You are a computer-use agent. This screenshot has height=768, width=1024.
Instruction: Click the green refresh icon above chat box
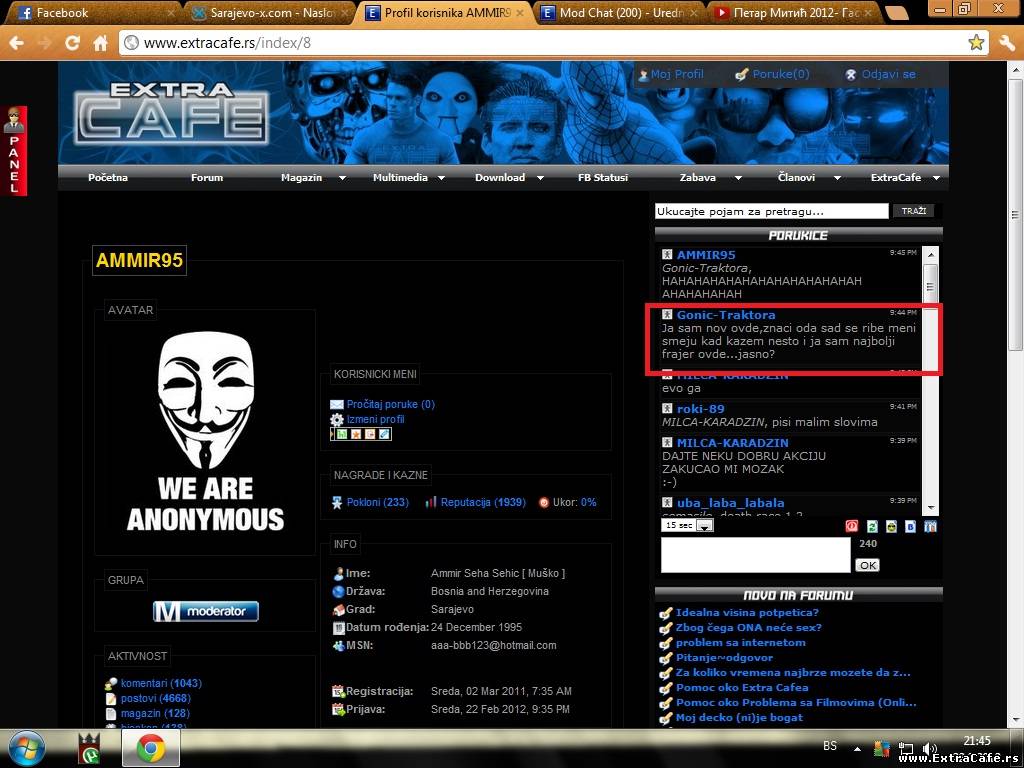point(872,526)
